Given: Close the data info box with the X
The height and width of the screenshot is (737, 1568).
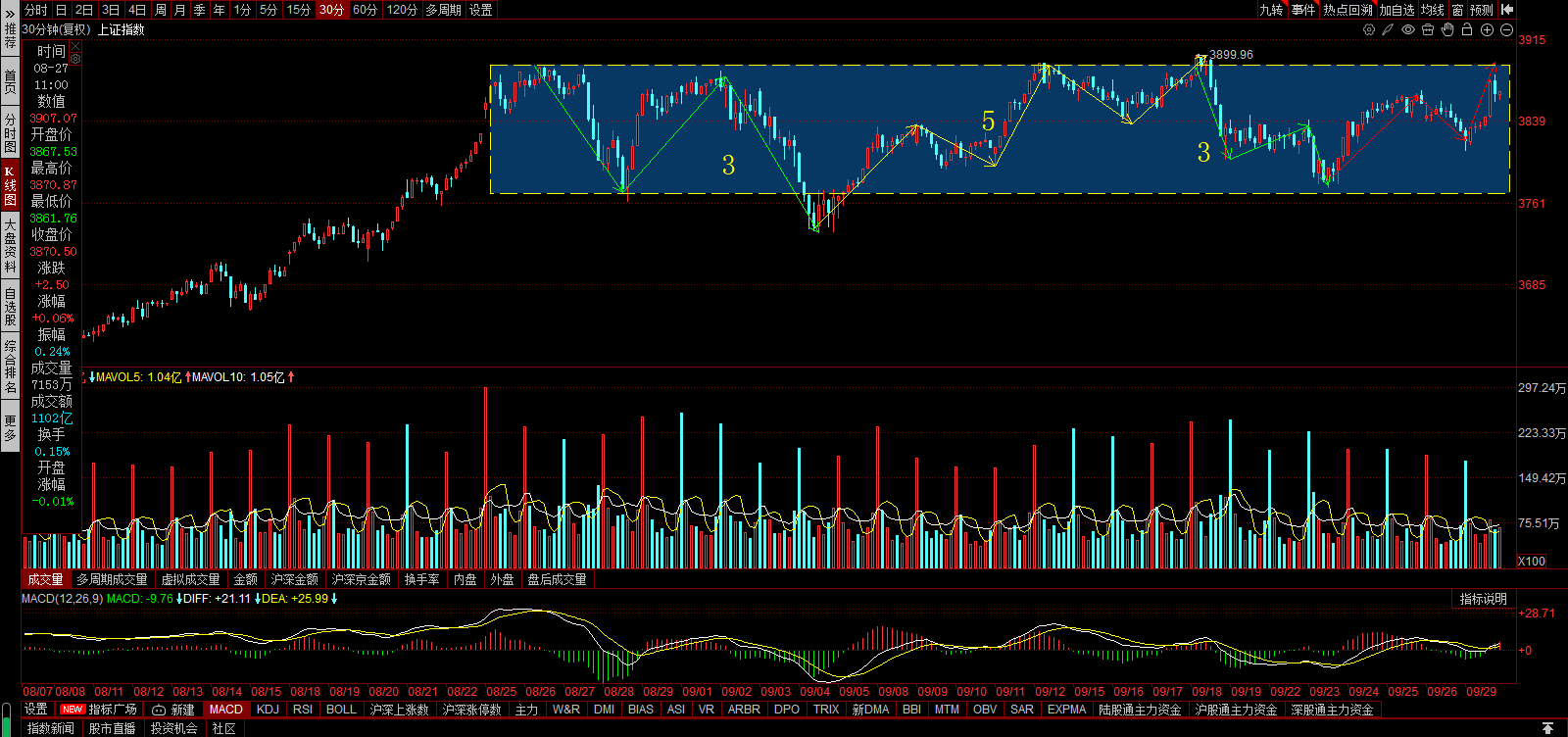Looking at the screenshot, I should 75,46.
